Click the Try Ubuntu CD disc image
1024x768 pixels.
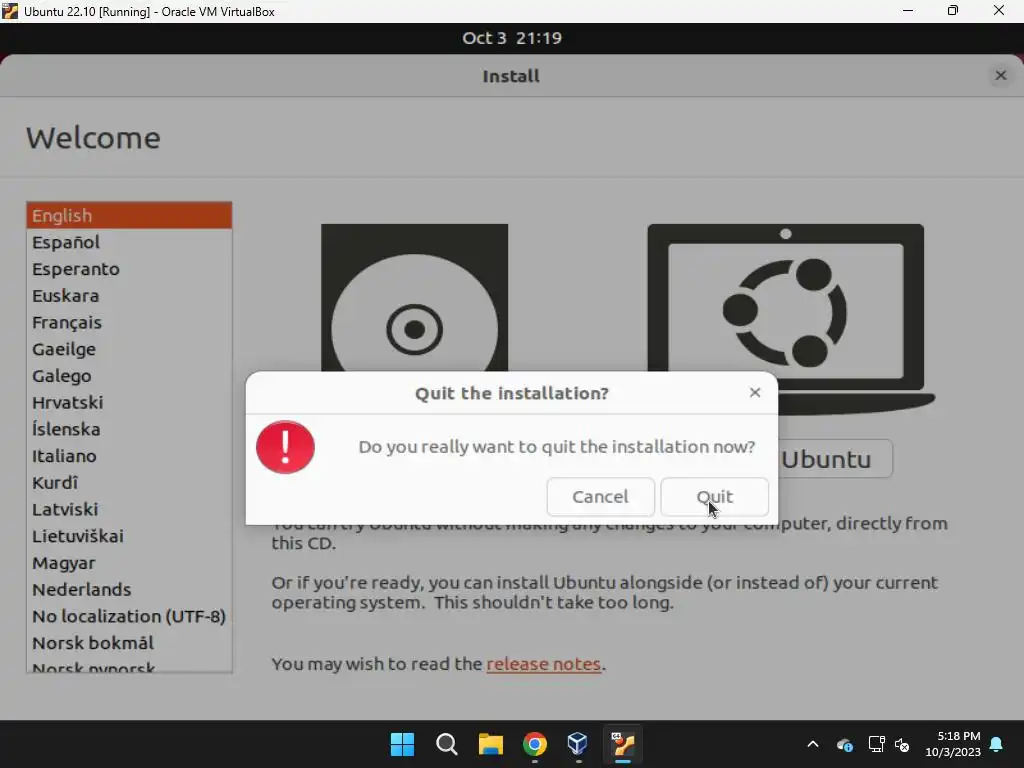(x=414, y=298)
